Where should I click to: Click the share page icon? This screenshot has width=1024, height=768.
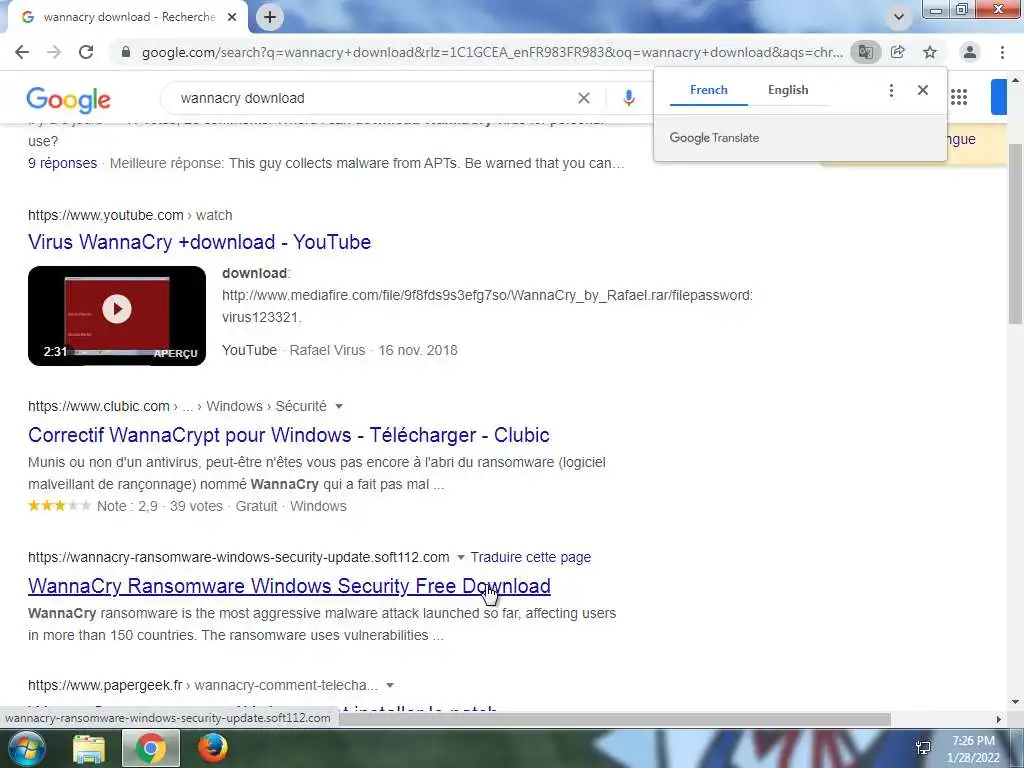pyautogui.click(x=898, y=52)
